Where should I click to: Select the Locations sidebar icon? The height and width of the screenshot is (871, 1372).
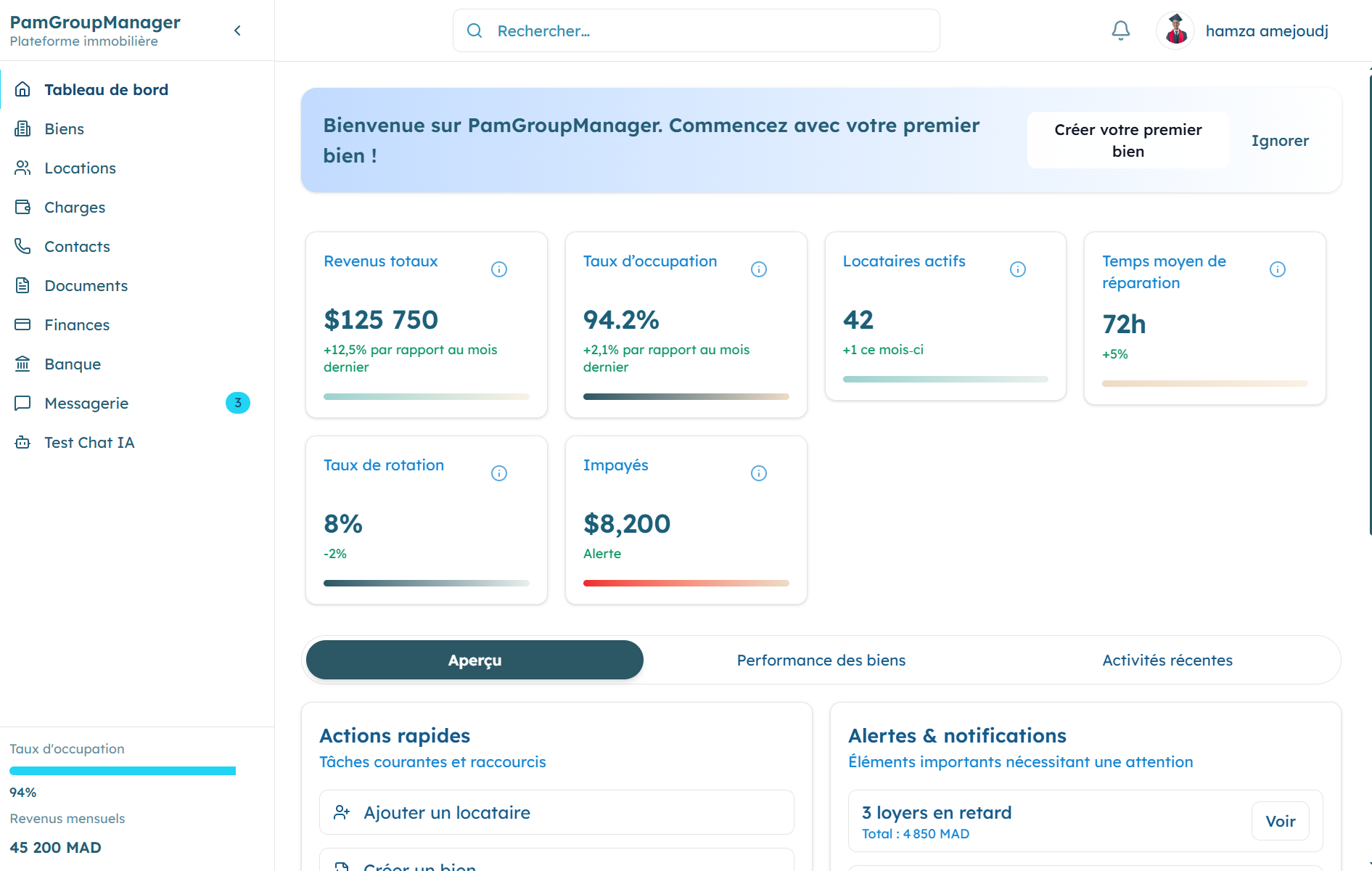coord(24,168)
